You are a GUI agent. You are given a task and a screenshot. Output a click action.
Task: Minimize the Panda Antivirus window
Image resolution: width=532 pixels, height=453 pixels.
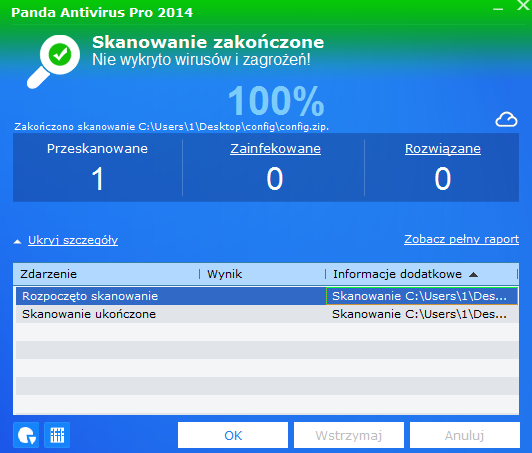point(498,9)
